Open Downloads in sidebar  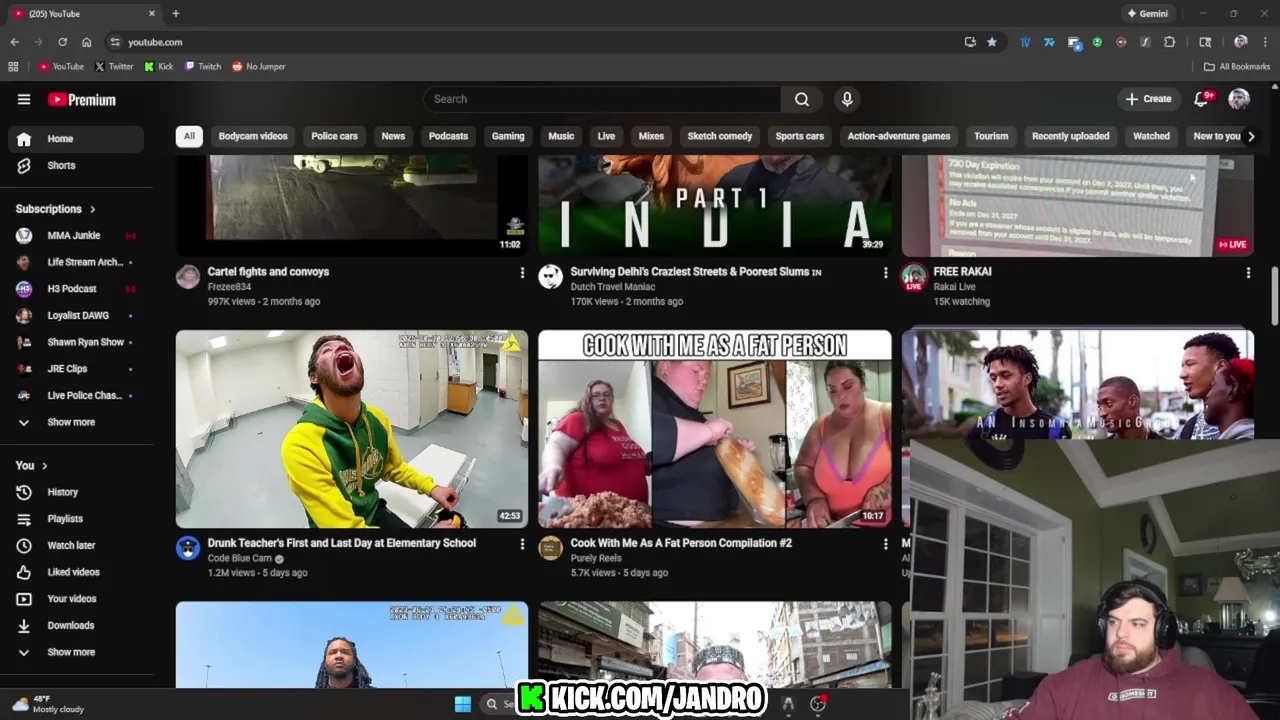pyautogui.click(x=76, y=626)
